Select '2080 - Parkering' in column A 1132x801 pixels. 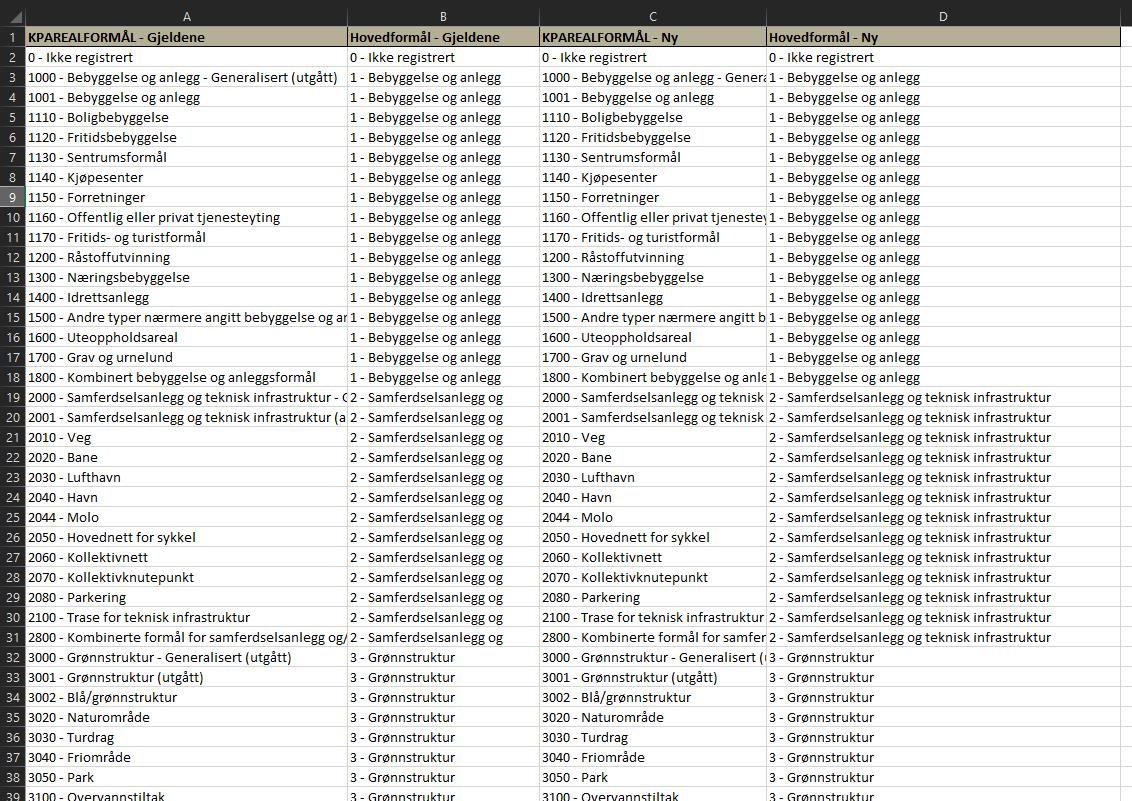(186, 598)
